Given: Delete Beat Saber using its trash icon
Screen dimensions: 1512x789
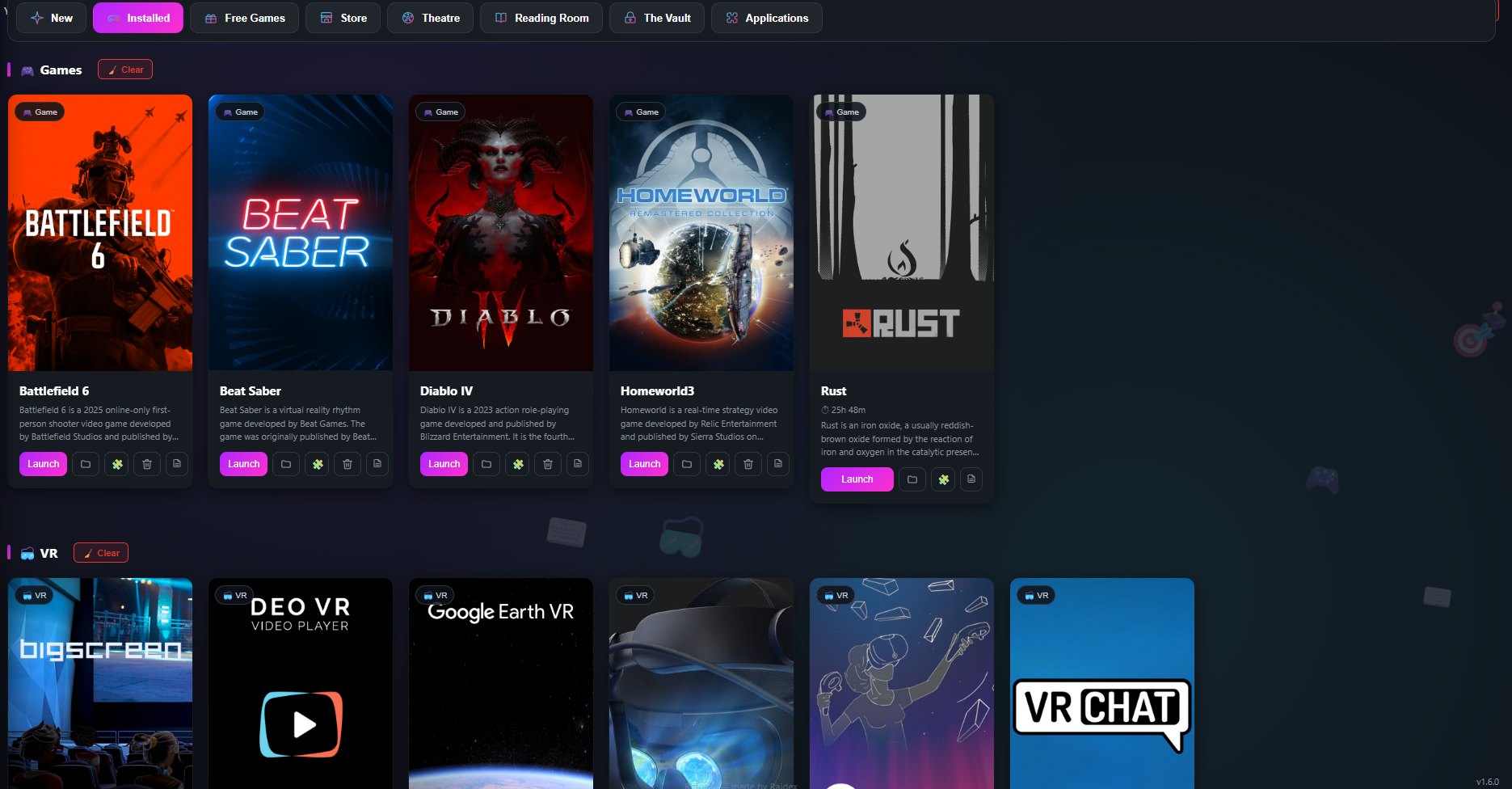Looking at the screenshot, I should click(x=347, y=464).
